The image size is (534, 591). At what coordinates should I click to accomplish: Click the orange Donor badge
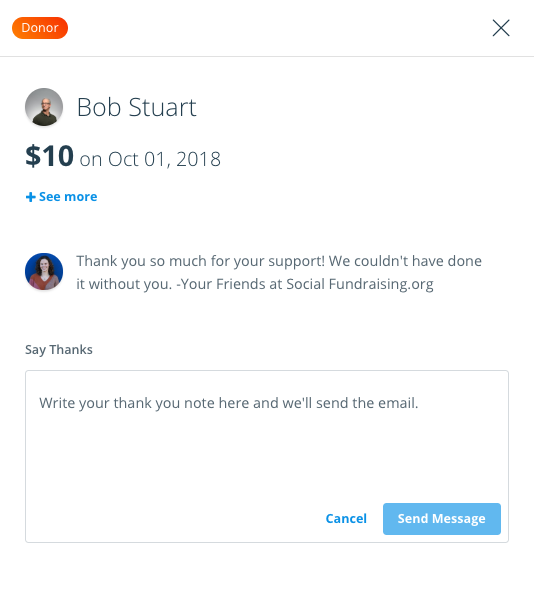(x=40, y=28)
